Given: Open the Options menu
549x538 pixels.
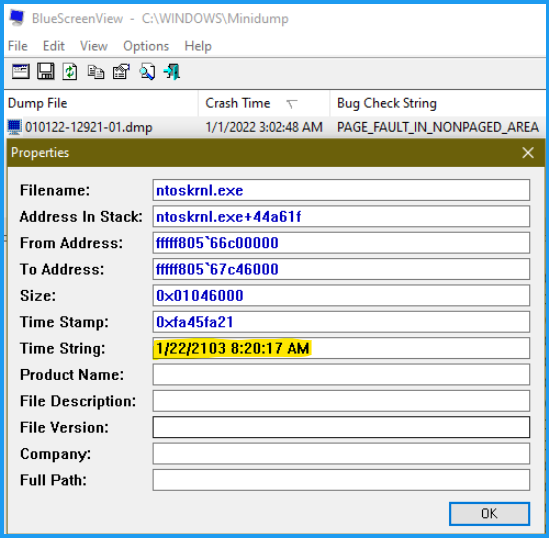Looking at the screenshot, I should click(x=146, y=46).
